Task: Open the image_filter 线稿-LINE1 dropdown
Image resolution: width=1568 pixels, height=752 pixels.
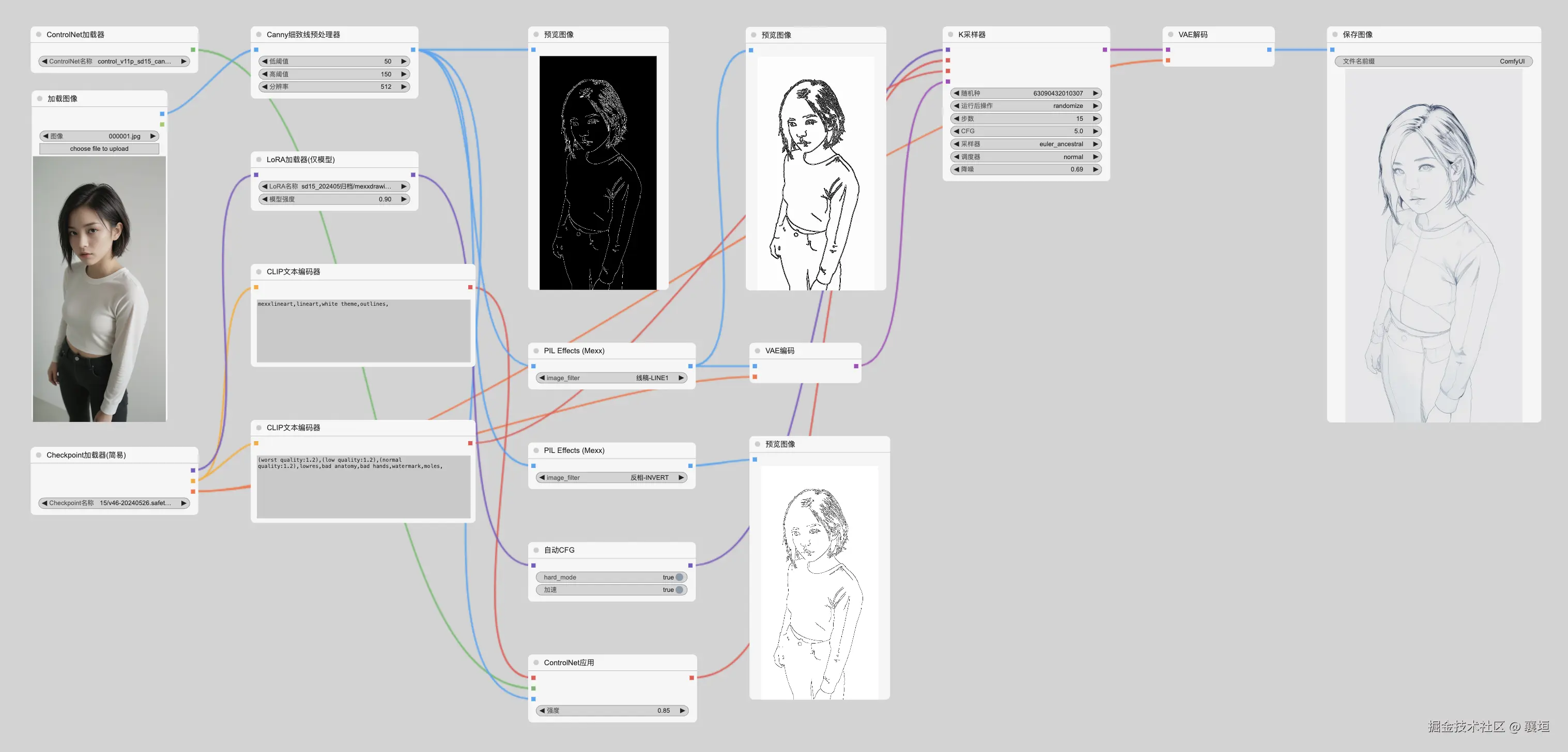Action: coord(611,378)
